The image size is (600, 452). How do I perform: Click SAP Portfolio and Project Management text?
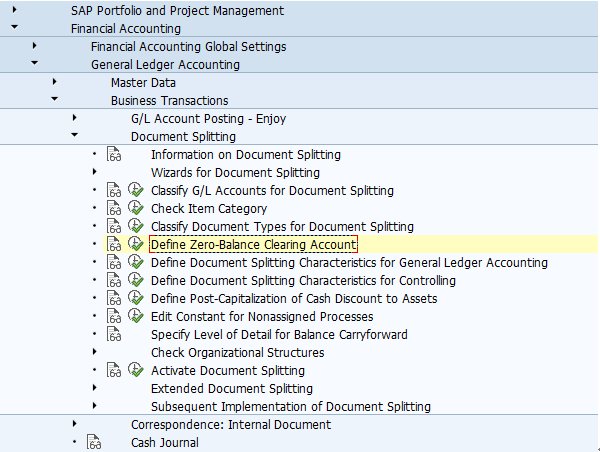pos(178,11)
